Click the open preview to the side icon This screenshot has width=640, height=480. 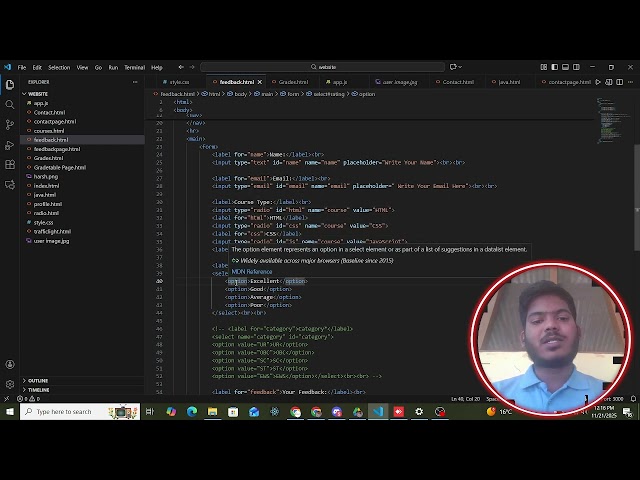point(609,82)
